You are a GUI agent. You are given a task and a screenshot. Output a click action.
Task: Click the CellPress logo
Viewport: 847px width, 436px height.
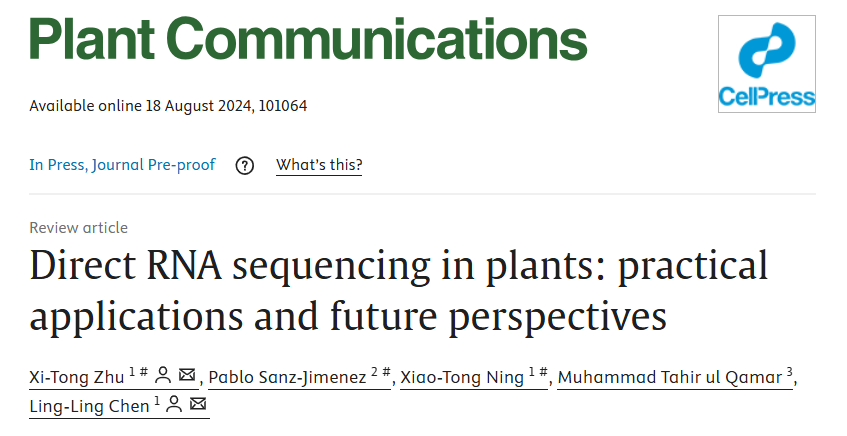[x=766, y=64]
